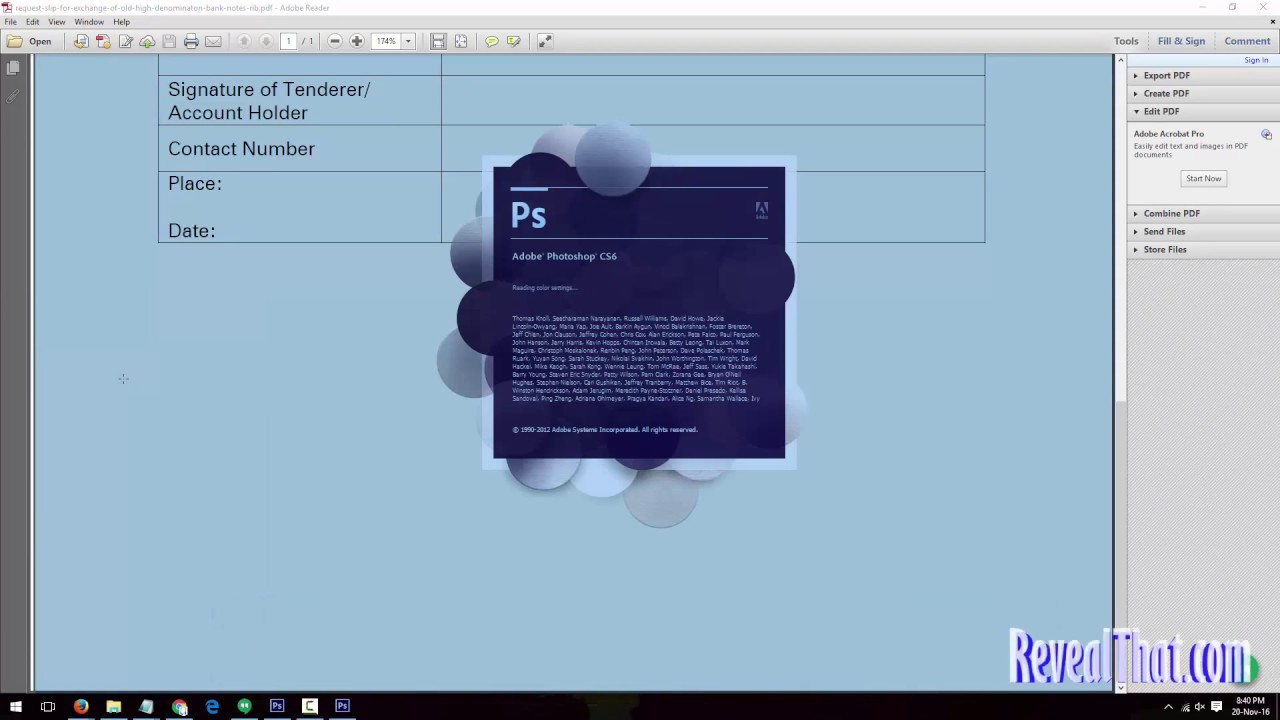Viewport: 1280px width, 720px height.
Task: Click the Task View taskbar icon
Action: [x=48, y=706]
